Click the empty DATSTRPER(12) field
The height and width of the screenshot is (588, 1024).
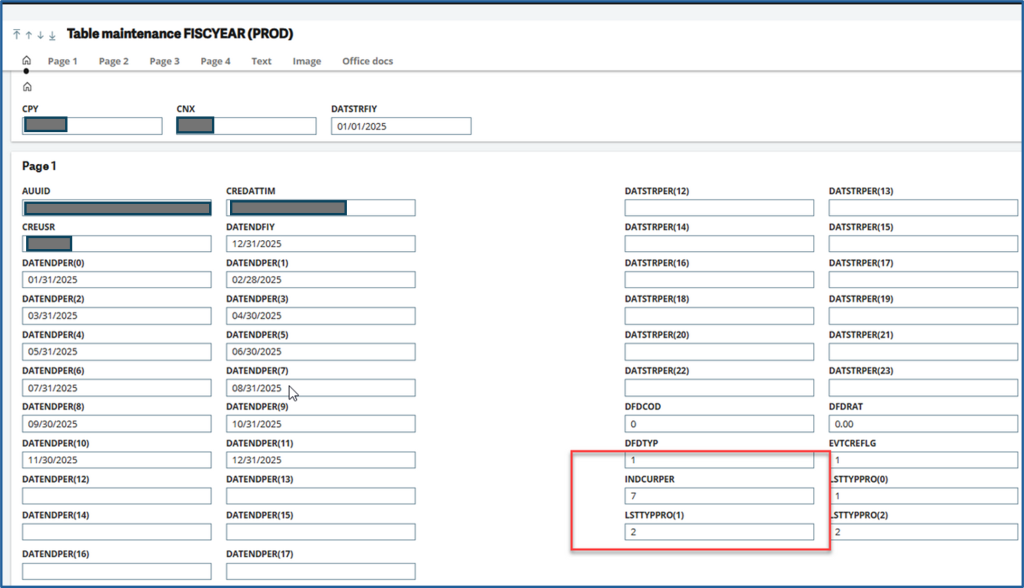tap(719, 208)
